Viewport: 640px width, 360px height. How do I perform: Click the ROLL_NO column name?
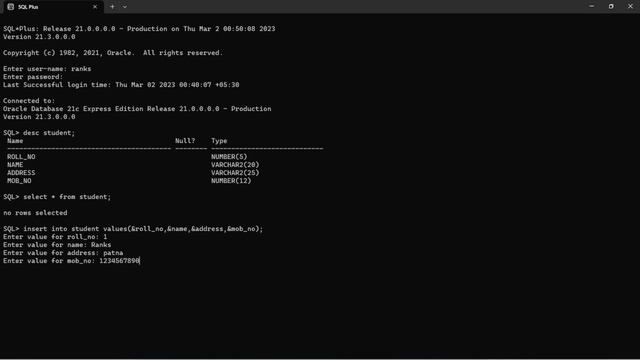21,157
